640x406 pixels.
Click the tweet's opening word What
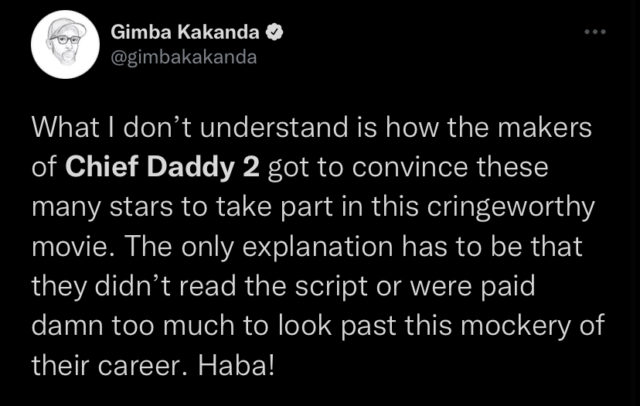click(x=66, y=128)
